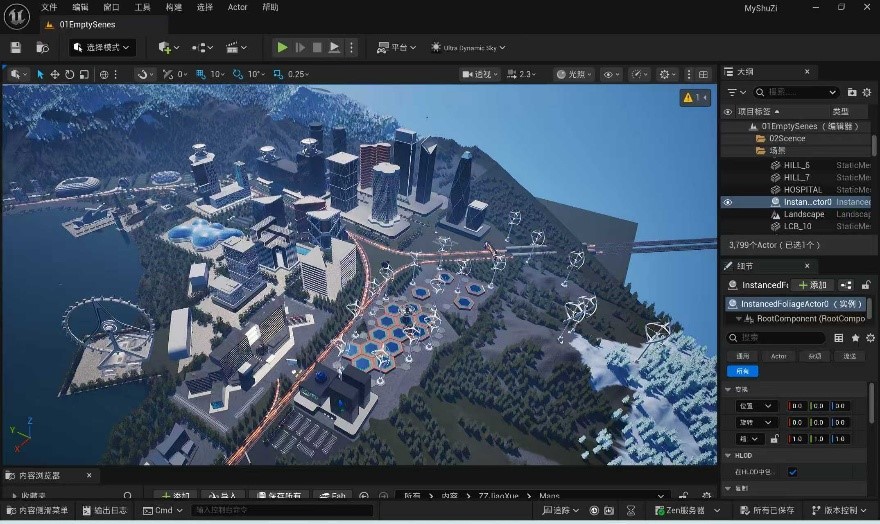Toggle the scale lock icon in the transform section
The image size is (880, 524).
coord(773,439)
